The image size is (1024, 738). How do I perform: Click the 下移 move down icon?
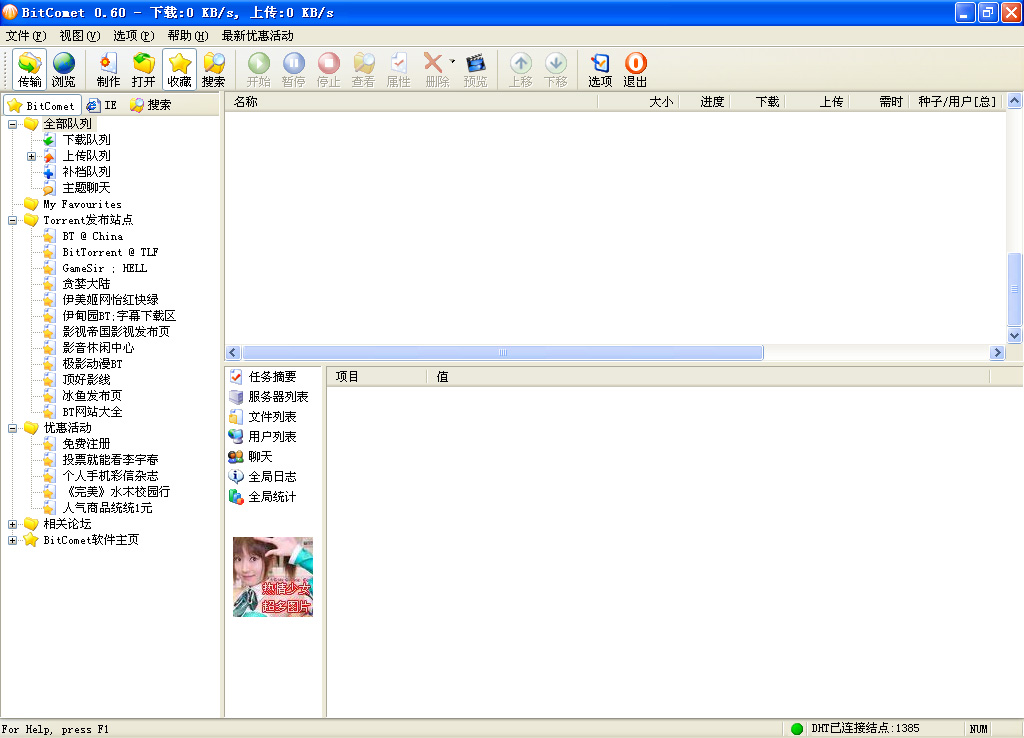(x=556, y=69)
